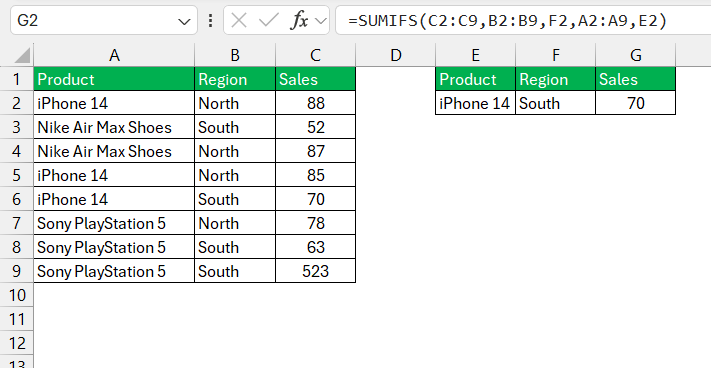This screenshot has height=368, width=711.
Task: Select row 6 header
Action: point(17,199)
